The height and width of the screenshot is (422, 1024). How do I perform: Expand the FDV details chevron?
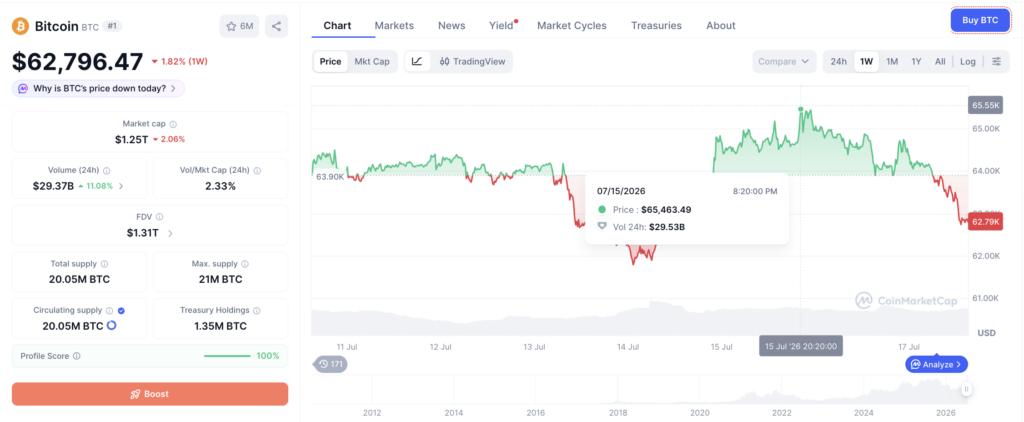point(170,233)
